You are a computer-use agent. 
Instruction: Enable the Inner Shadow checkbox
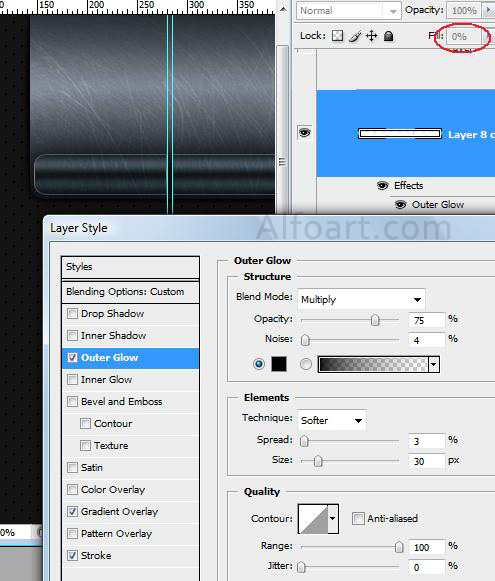[72, 335]
